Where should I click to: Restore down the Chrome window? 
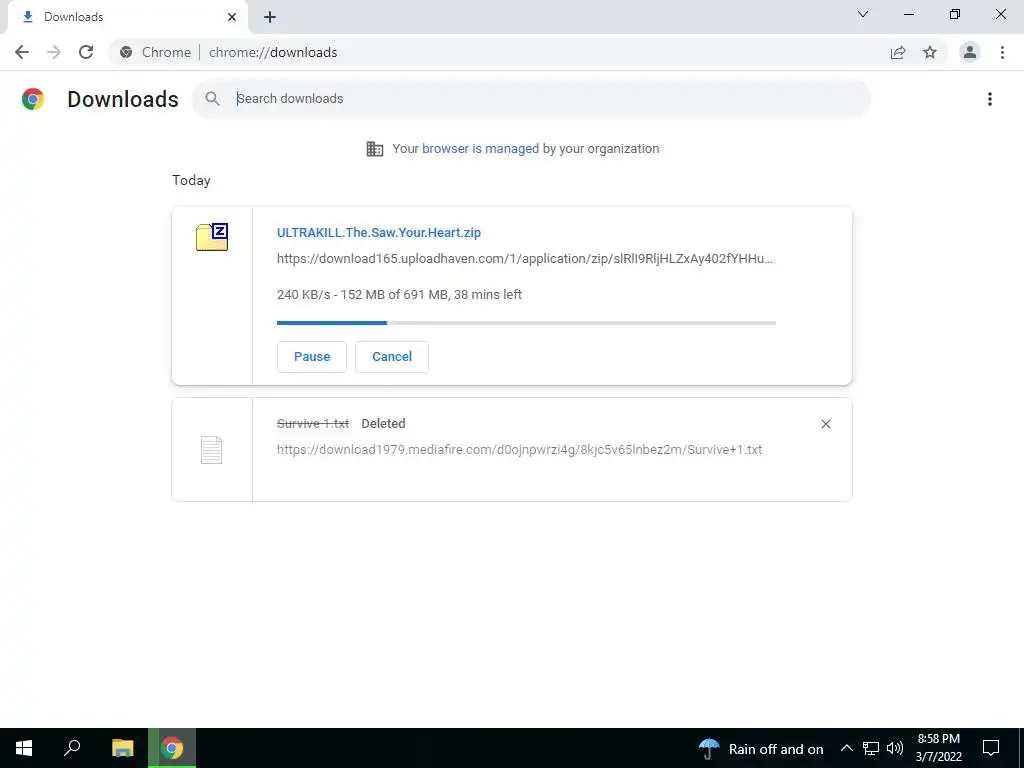click(x=955, y=14)
